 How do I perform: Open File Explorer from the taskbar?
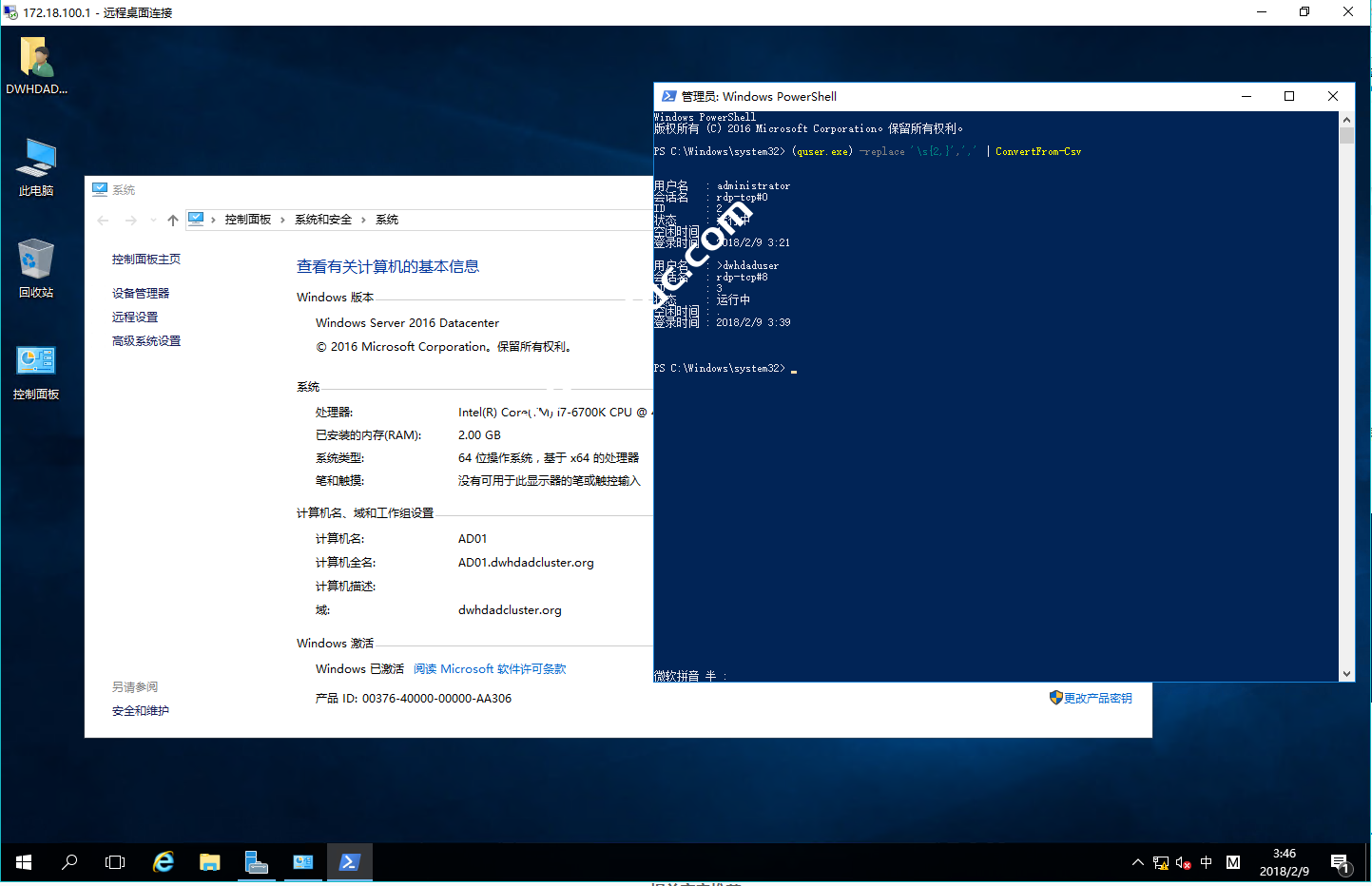pos(209,862)
